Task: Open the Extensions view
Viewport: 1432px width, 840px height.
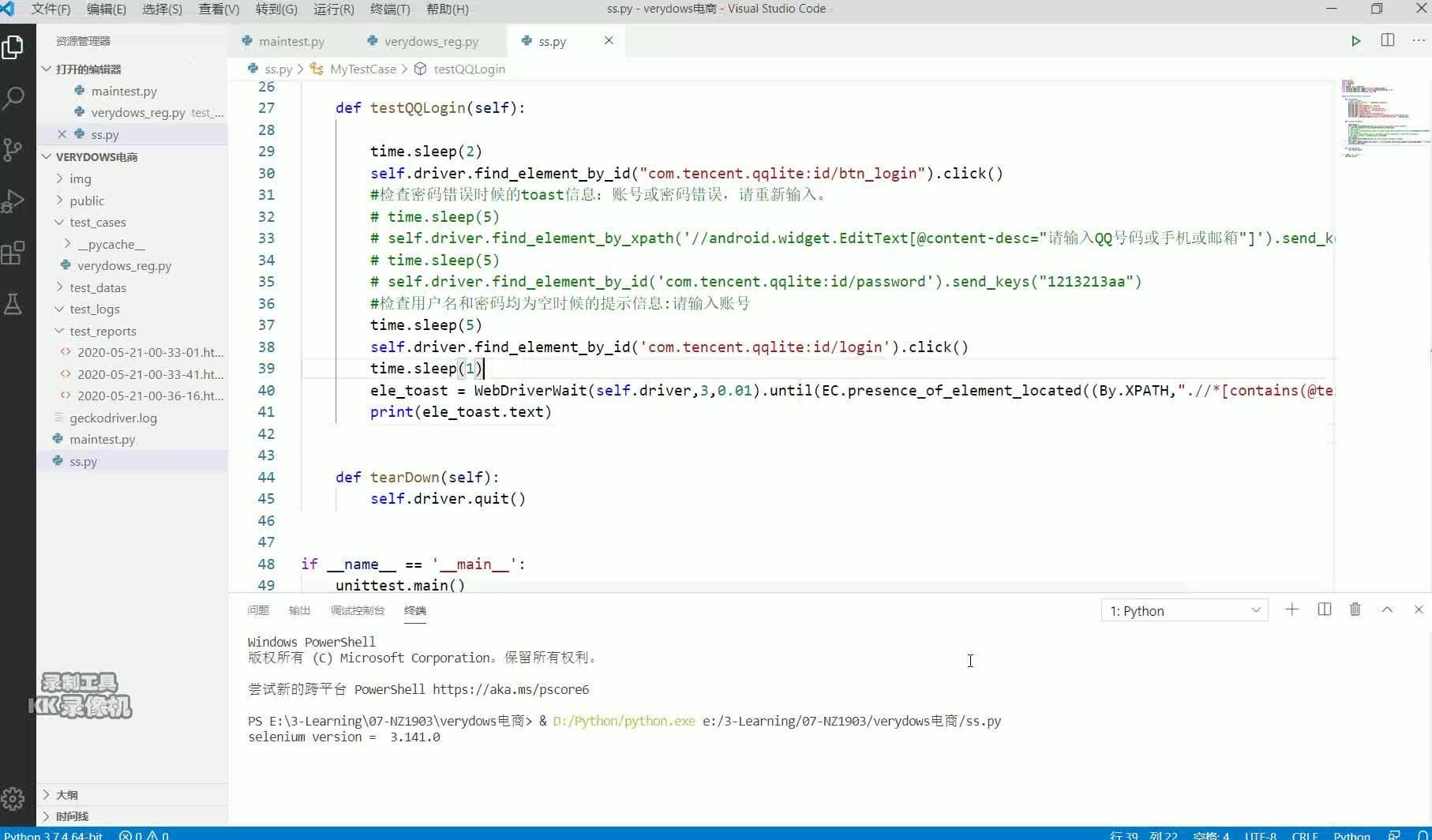Action: point(13,253)
